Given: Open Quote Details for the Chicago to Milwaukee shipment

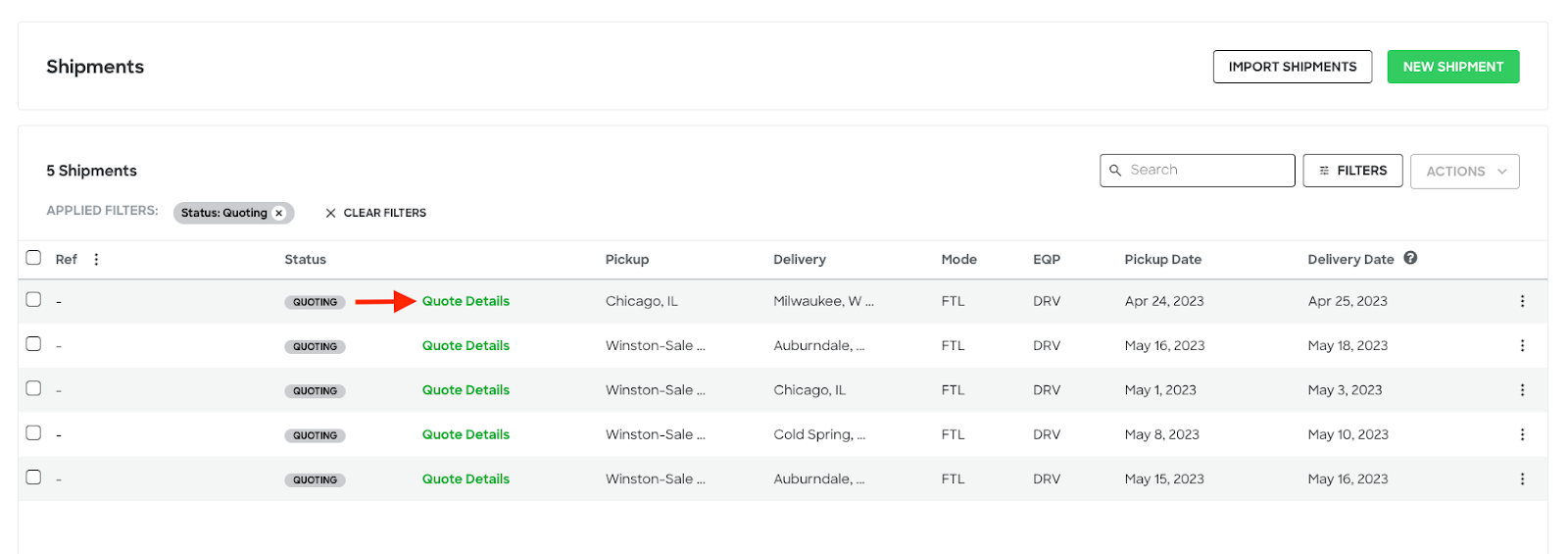Looking at the screenshot, I should pyautogui.click(x=465, y=301).
